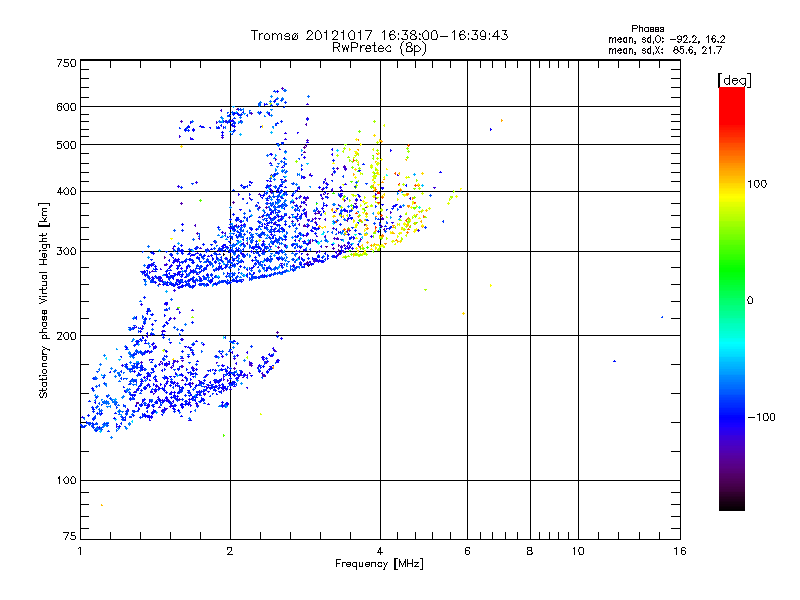Click the x-axis tick label '1'
Viewport: 800px width, 600px height.
tap(80, 551)
